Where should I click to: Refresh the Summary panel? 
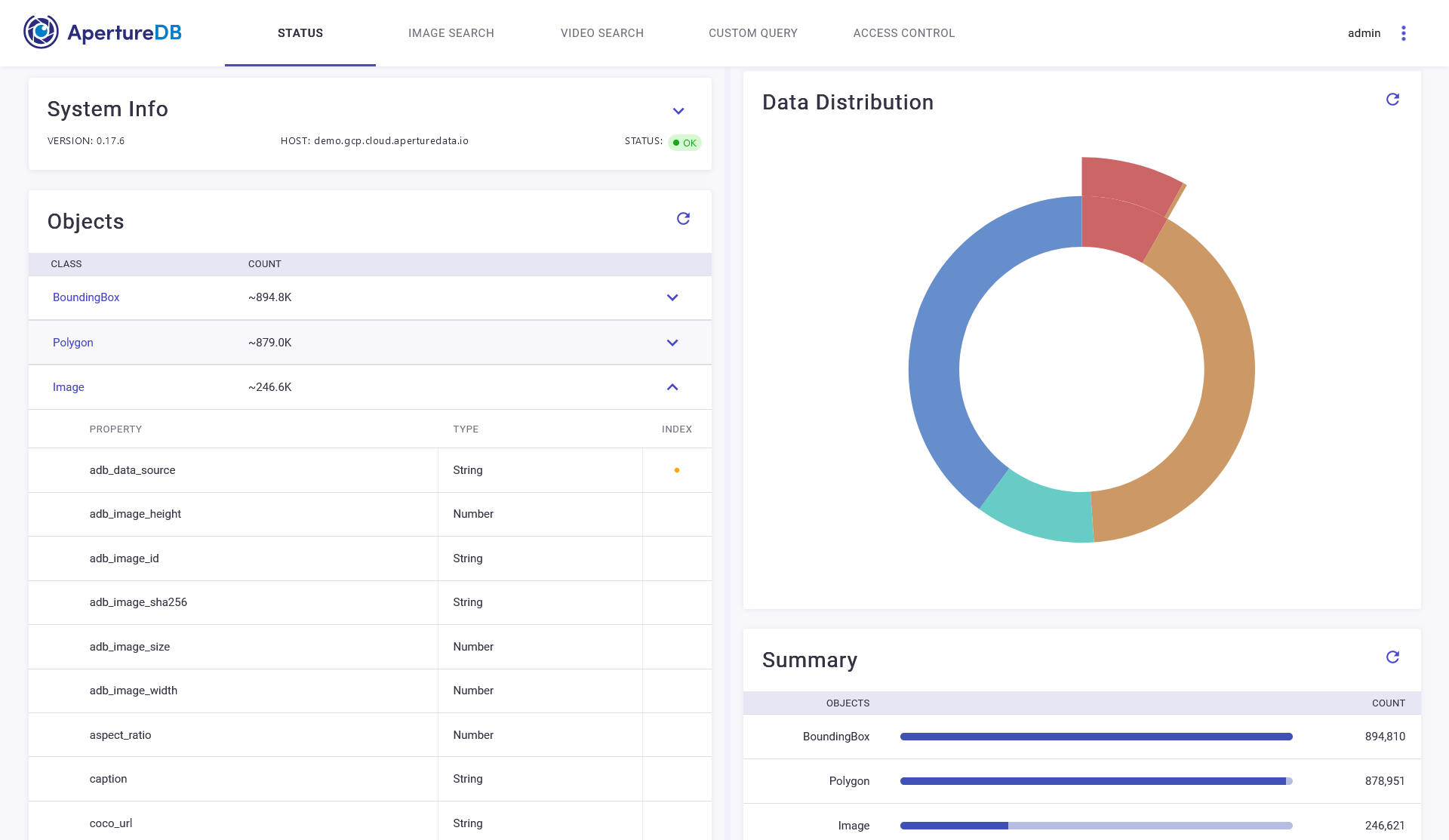click(x=1392, y=657)
